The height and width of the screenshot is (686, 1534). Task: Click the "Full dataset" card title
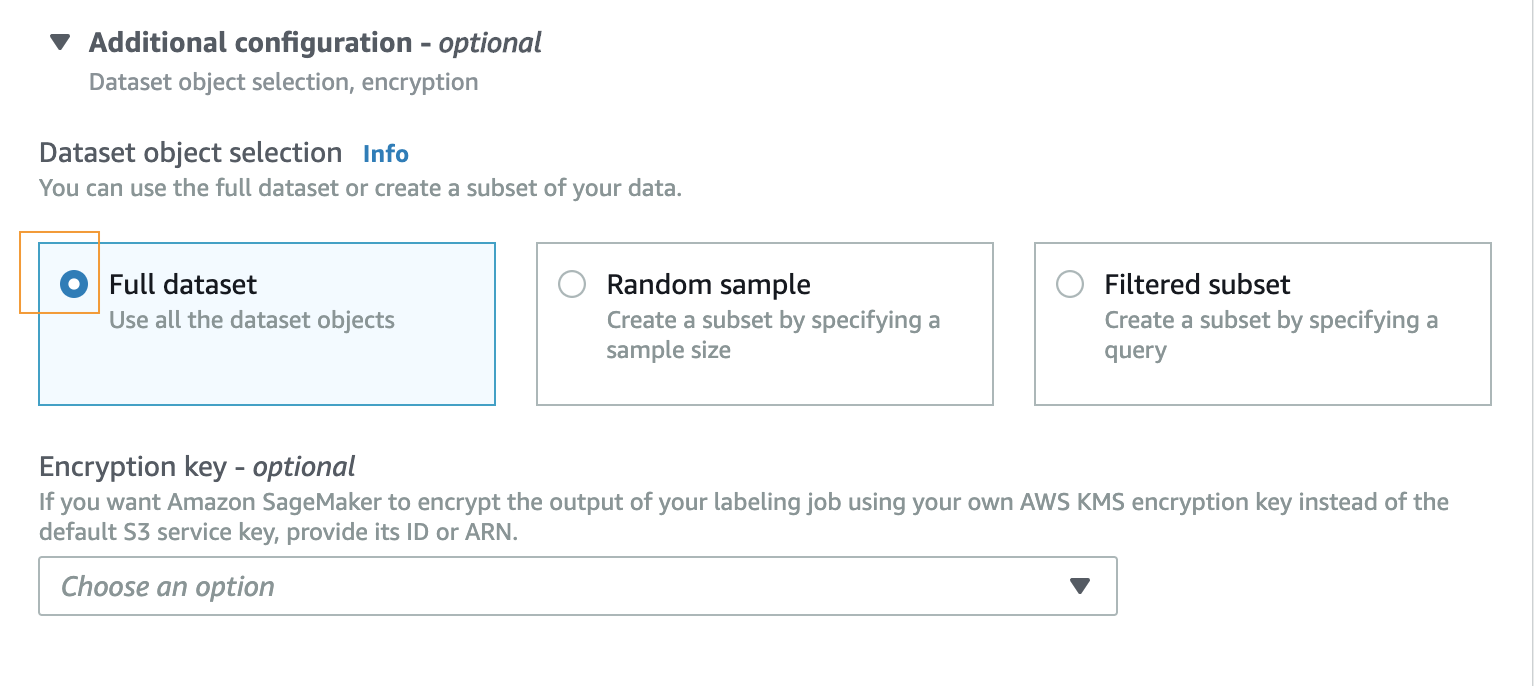183,285
